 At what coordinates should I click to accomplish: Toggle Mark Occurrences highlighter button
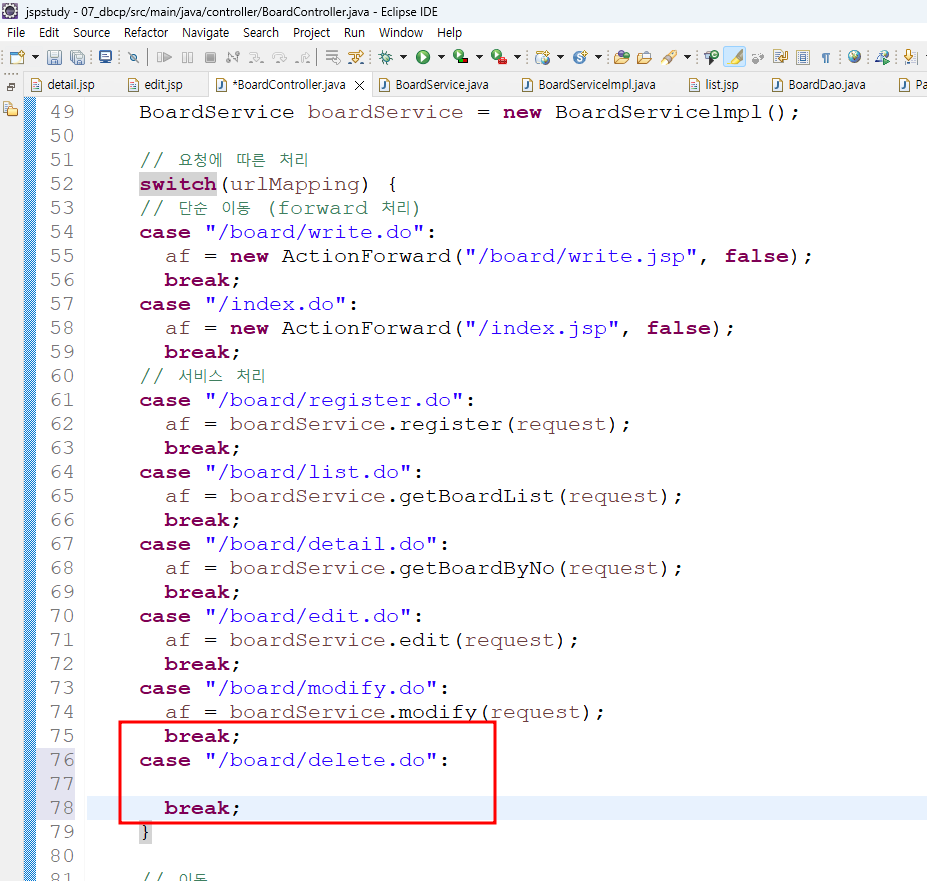[x=735, y=57]
